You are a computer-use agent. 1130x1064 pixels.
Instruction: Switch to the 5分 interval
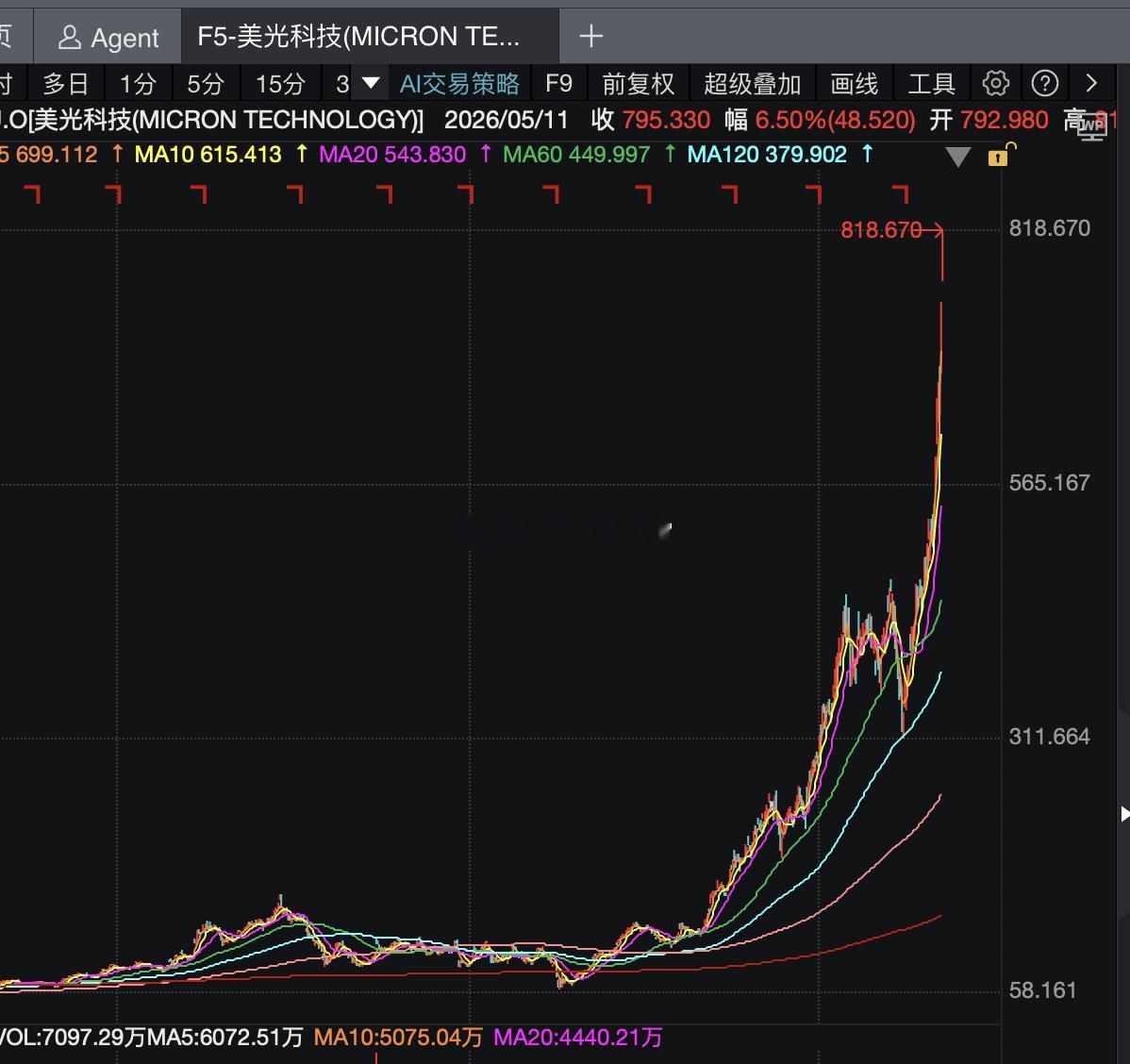point(206,84)
